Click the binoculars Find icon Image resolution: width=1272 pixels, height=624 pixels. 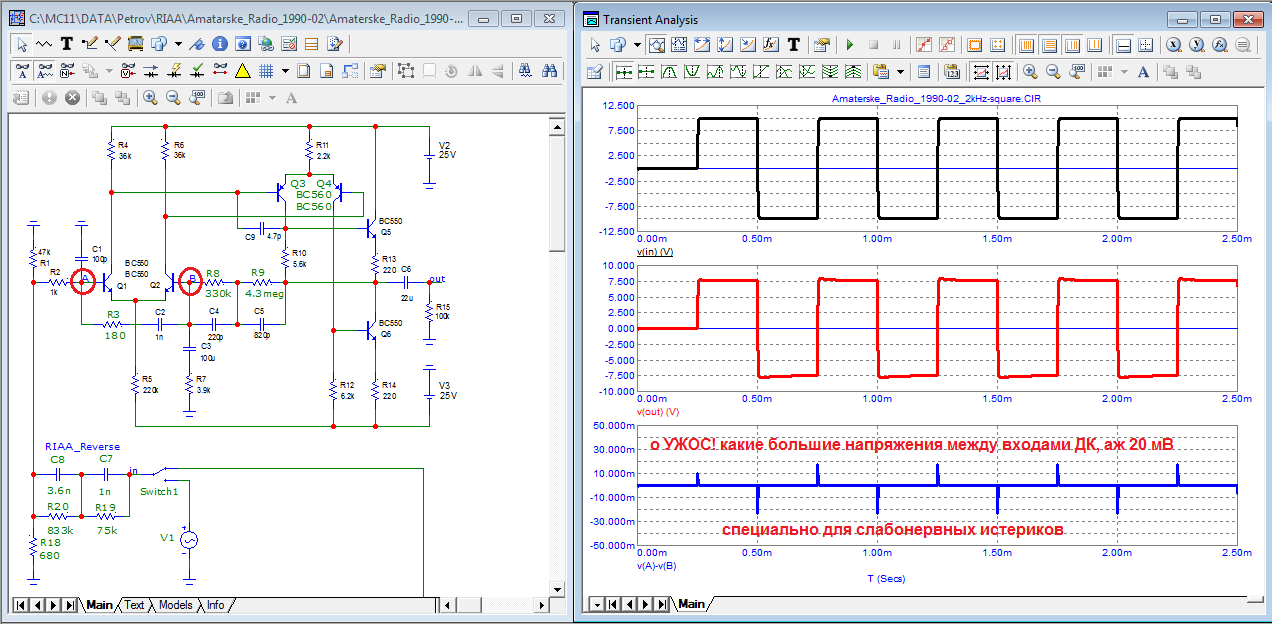549,71
